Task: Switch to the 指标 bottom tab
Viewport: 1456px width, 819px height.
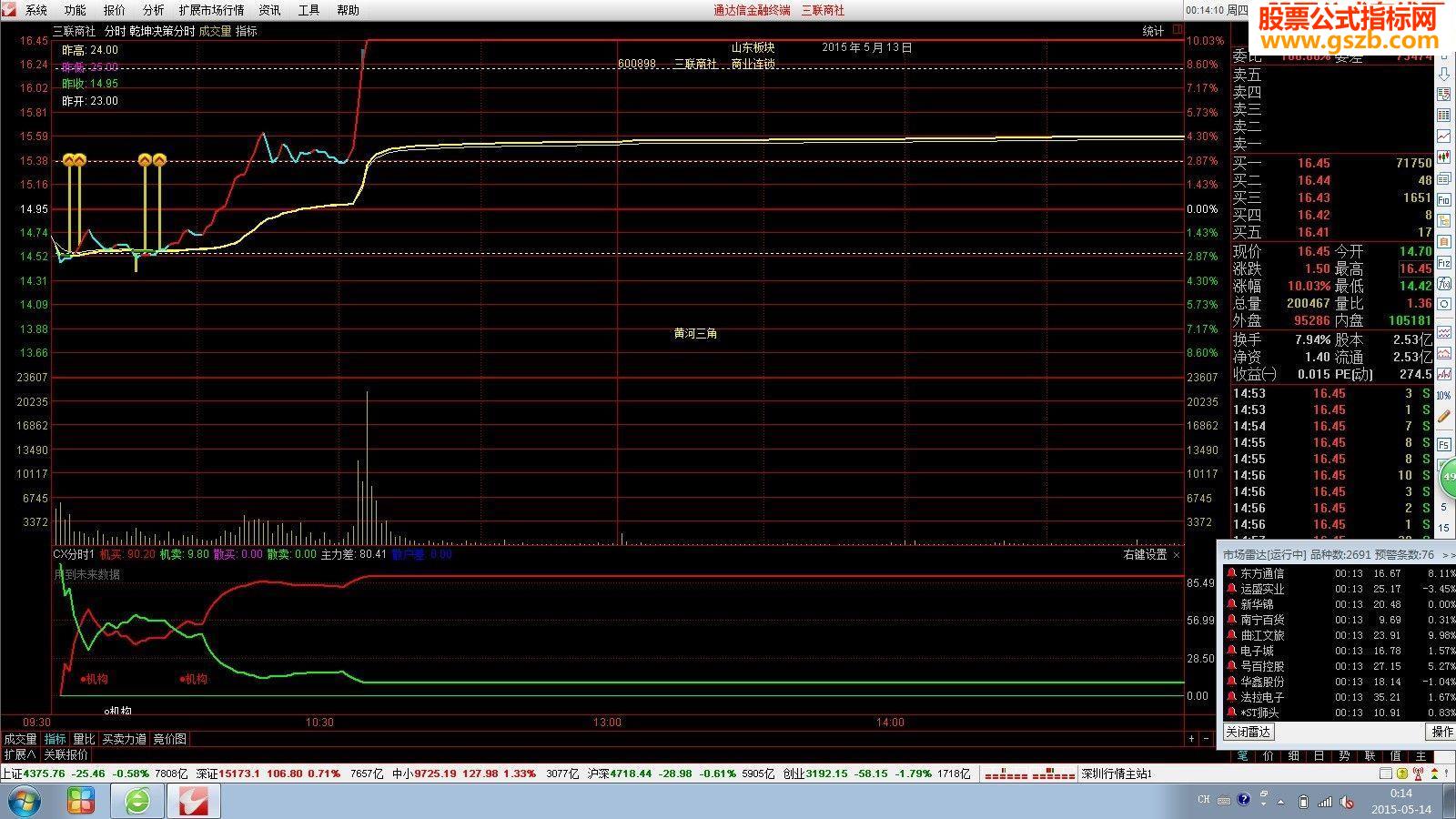Action: click(x=55, y=739)
